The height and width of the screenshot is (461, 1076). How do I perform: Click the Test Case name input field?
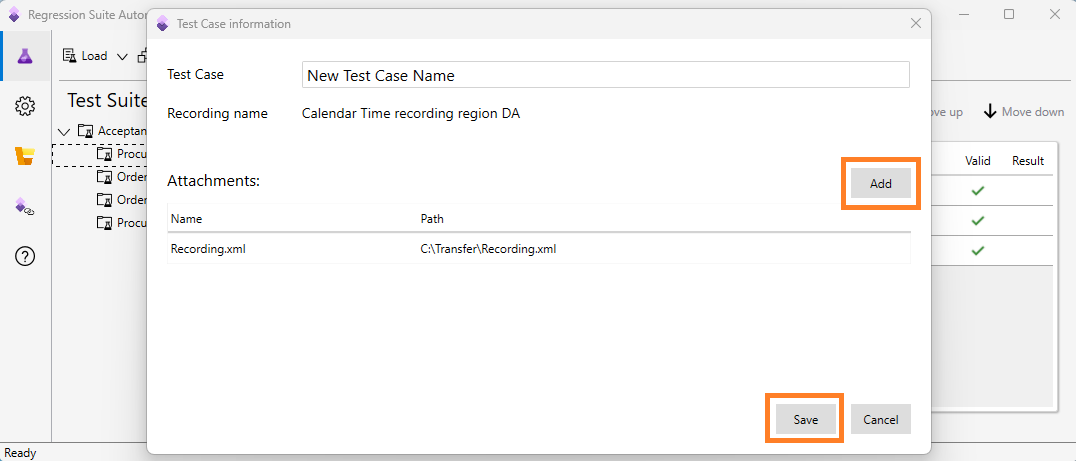pyautogui.click(x=605, y=75)
